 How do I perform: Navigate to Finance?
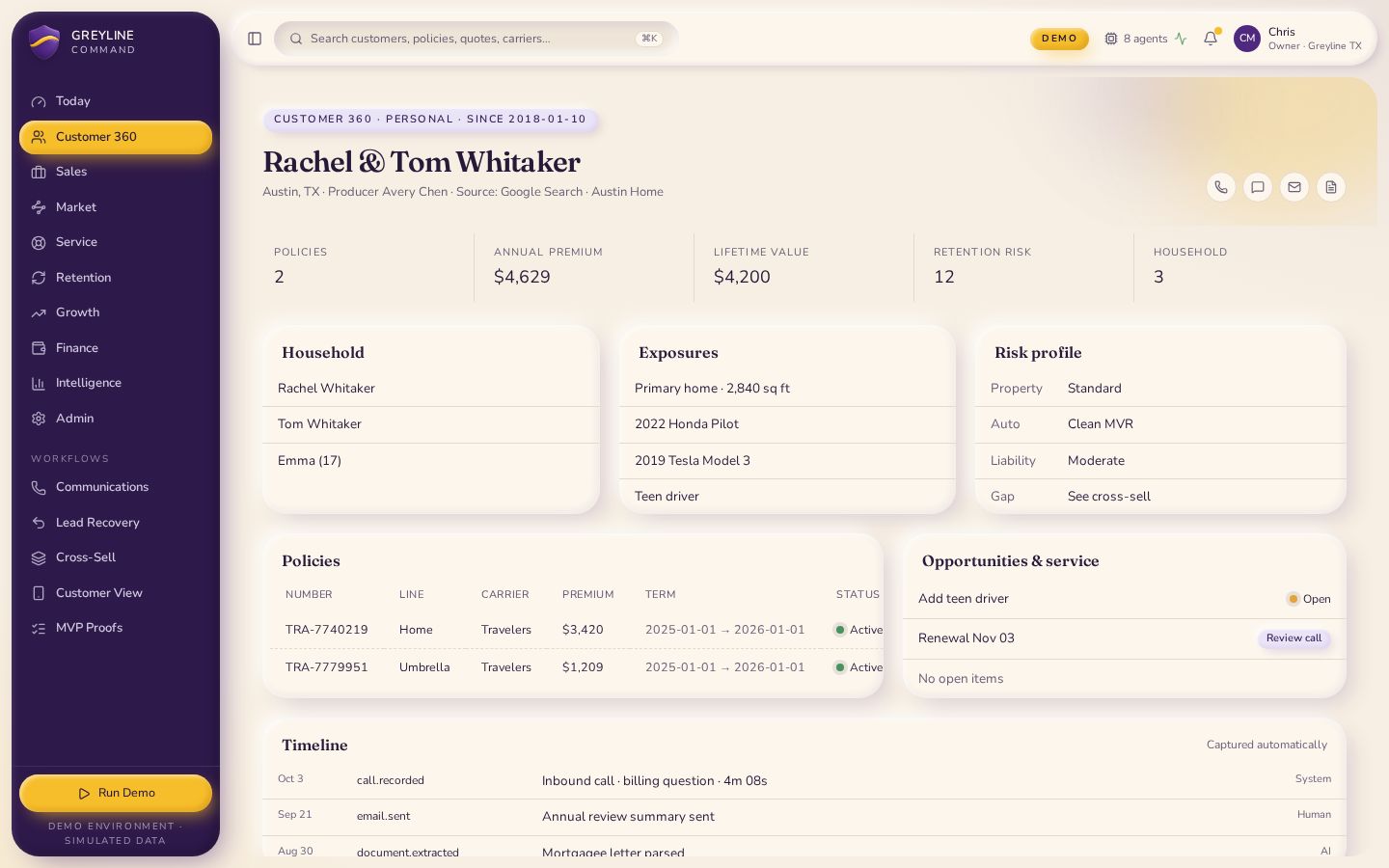116,348
